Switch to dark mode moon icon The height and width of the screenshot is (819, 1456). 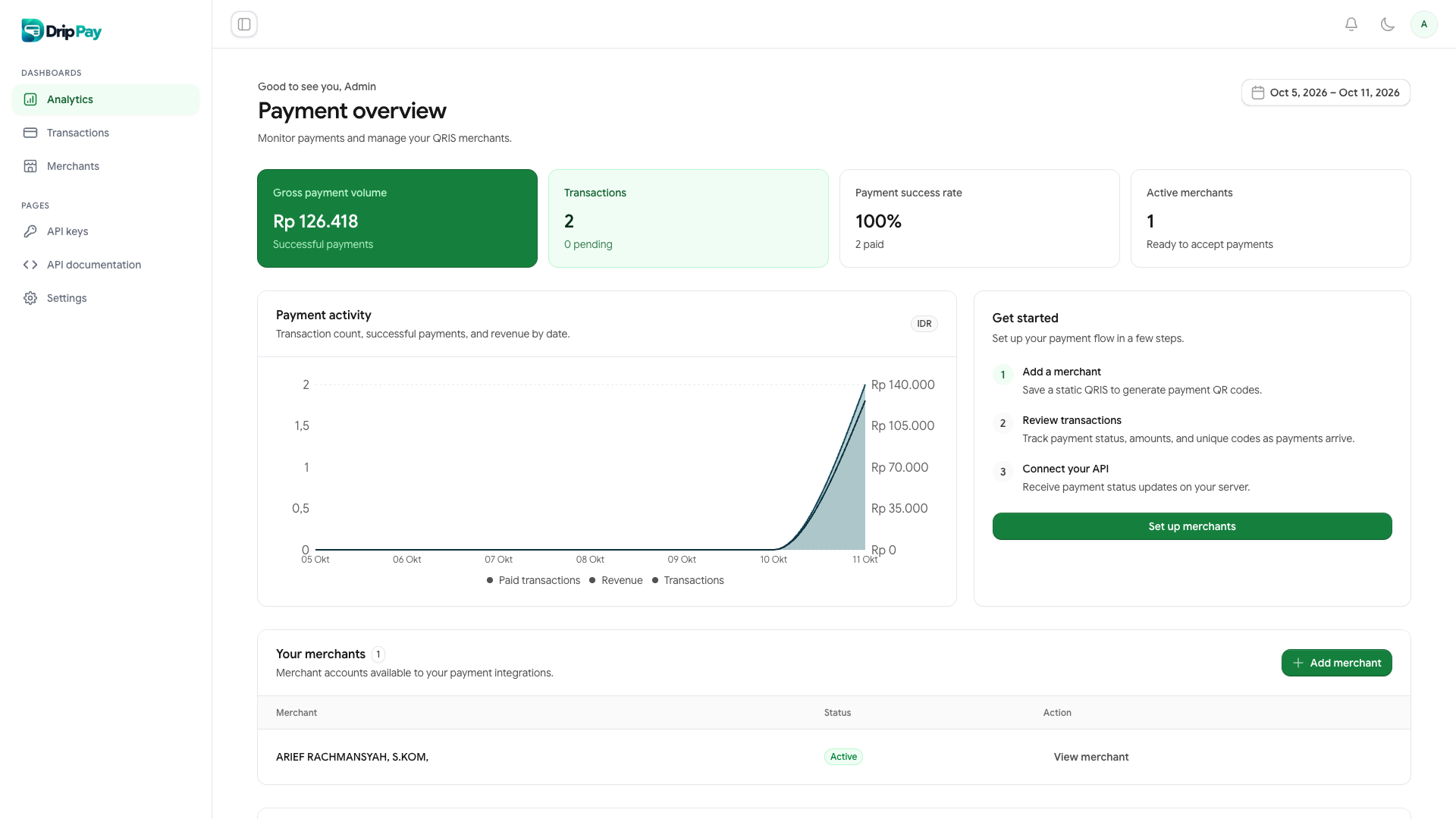[1388, 24]
